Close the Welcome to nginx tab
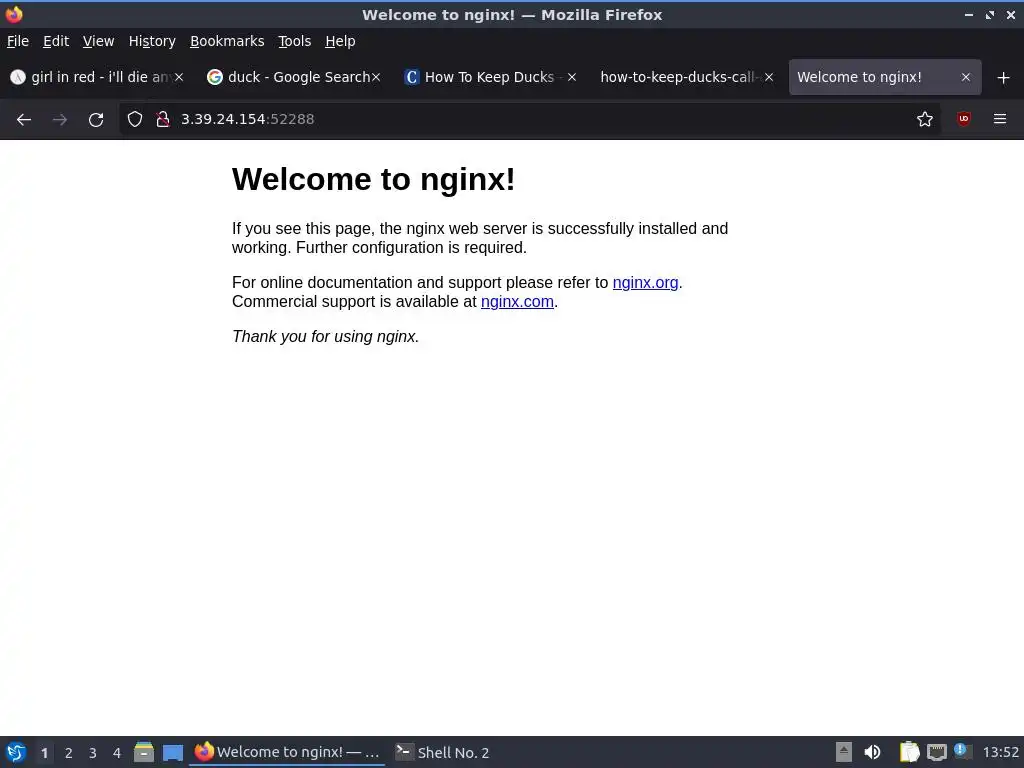The width and height of the screenshot is (1024, 768). (x=966, y=77)
